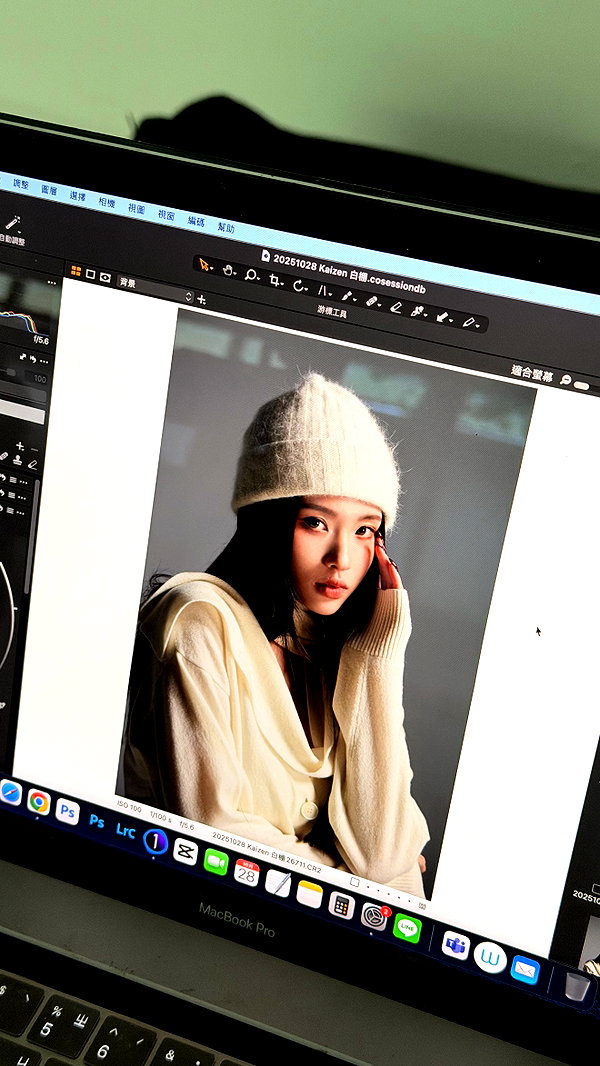The image size is (600, 1066).
Task: Click the plus icon beside 背景 dropdown
Action: click(201, 299)
